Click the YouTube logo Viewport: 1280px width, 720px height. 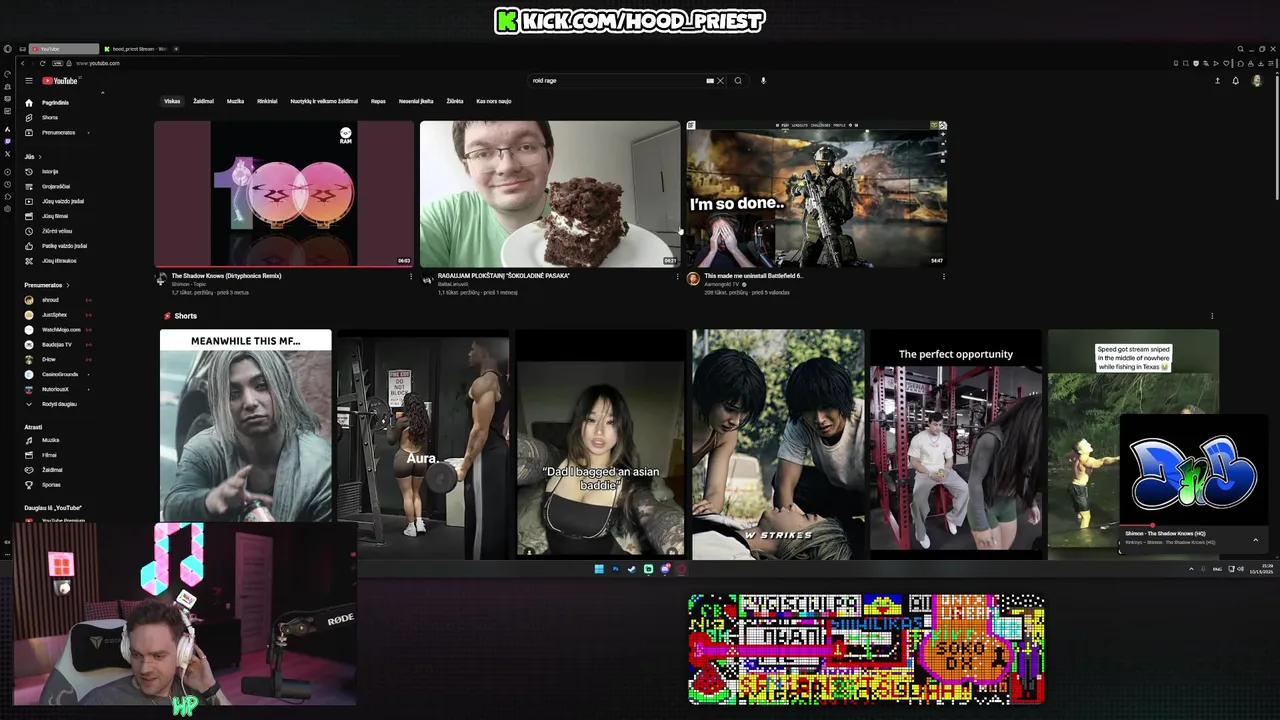point(60,81)
